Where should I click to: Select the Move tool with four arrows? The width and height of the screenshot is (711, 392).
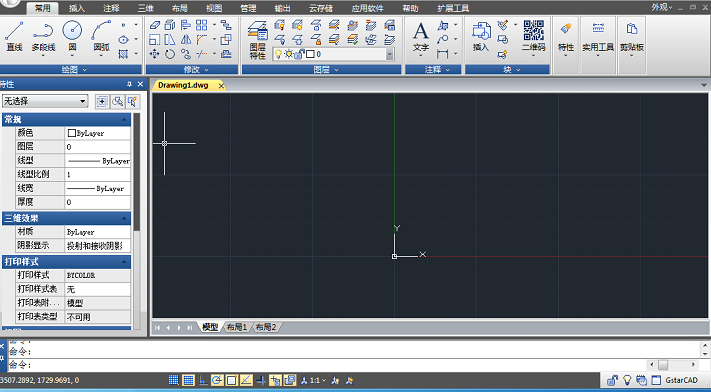tap(155, 54)
